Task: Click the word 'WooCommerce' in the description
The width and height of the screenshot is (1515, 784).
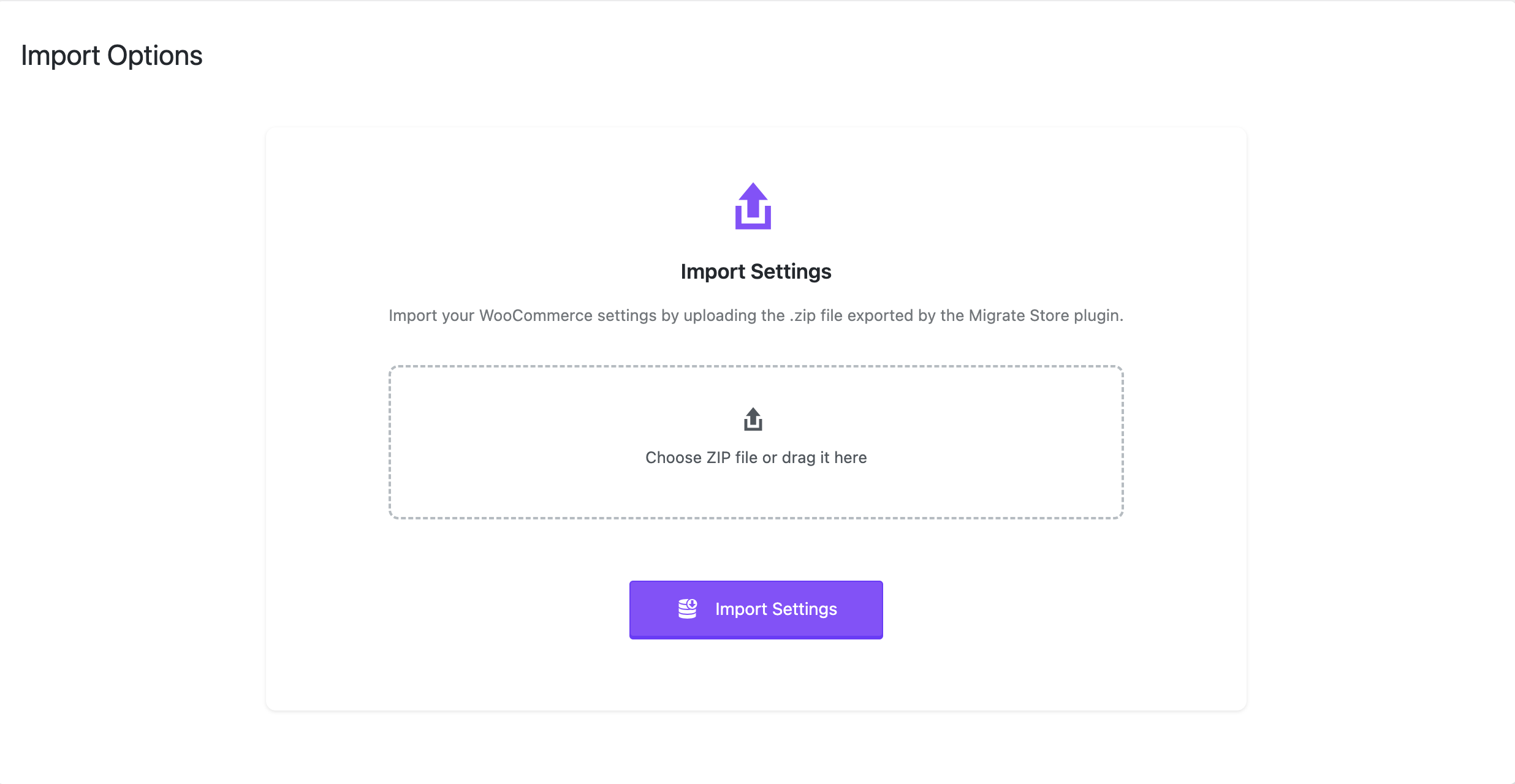Action: (x=536, y=315)
